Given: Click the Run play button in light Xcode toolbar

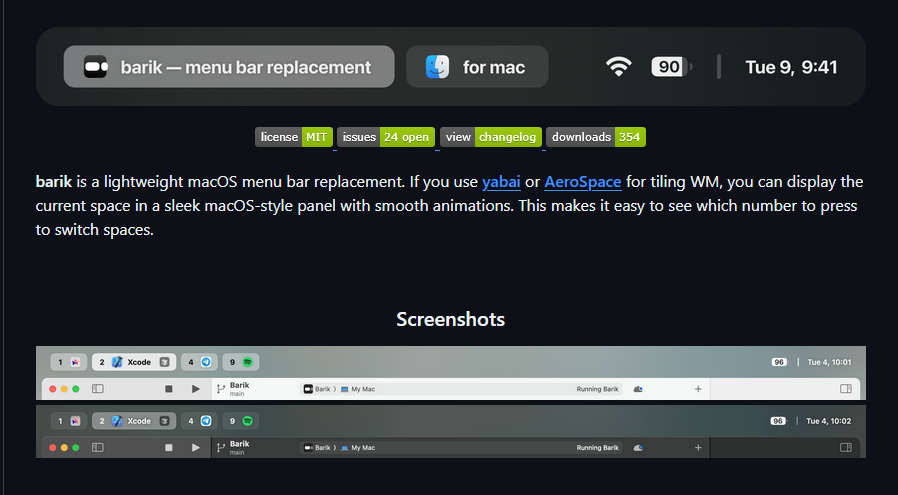Looking at the screenshot, I should click(195, 389).
